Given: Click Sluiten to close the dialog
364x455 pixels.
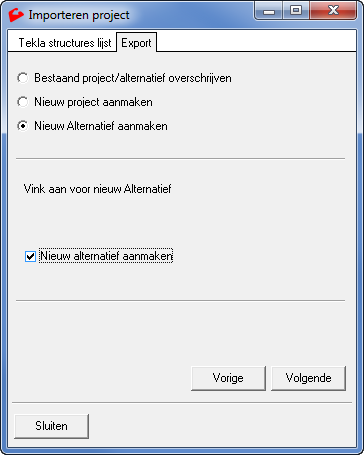Looking at the screenshot, I should pos(52,426).
